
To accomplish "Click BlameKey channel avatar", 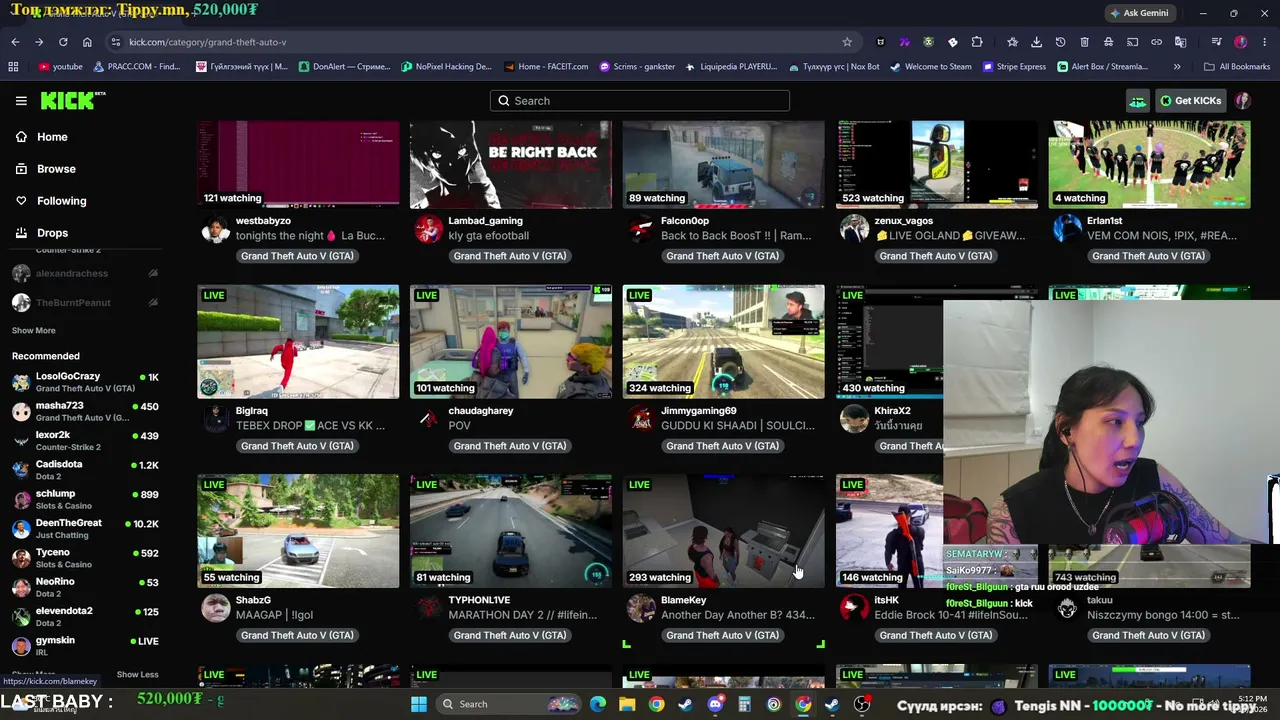I will click(x=641, y=608).
